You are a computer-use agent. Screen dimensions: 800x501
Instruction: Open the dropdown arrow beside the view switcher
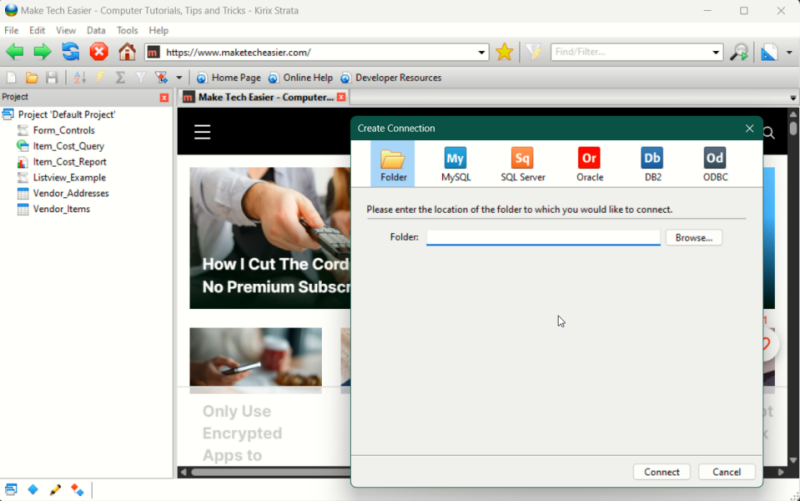pos(789,52)
